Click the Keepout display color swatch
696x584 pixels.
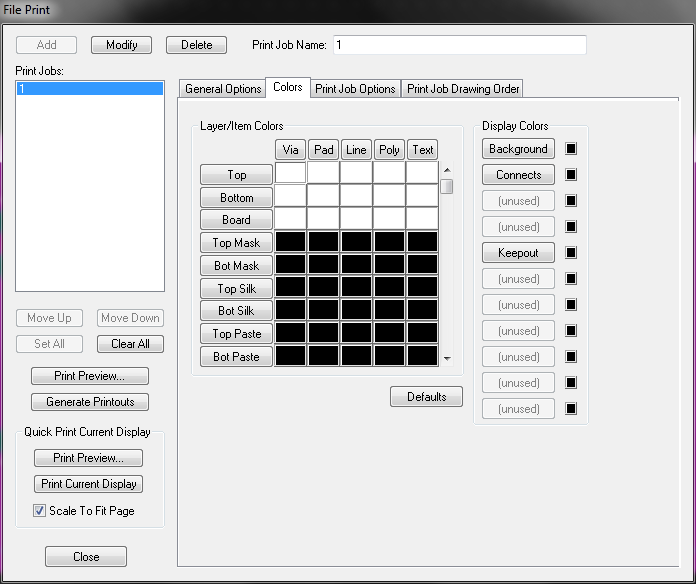coord(572,253)
